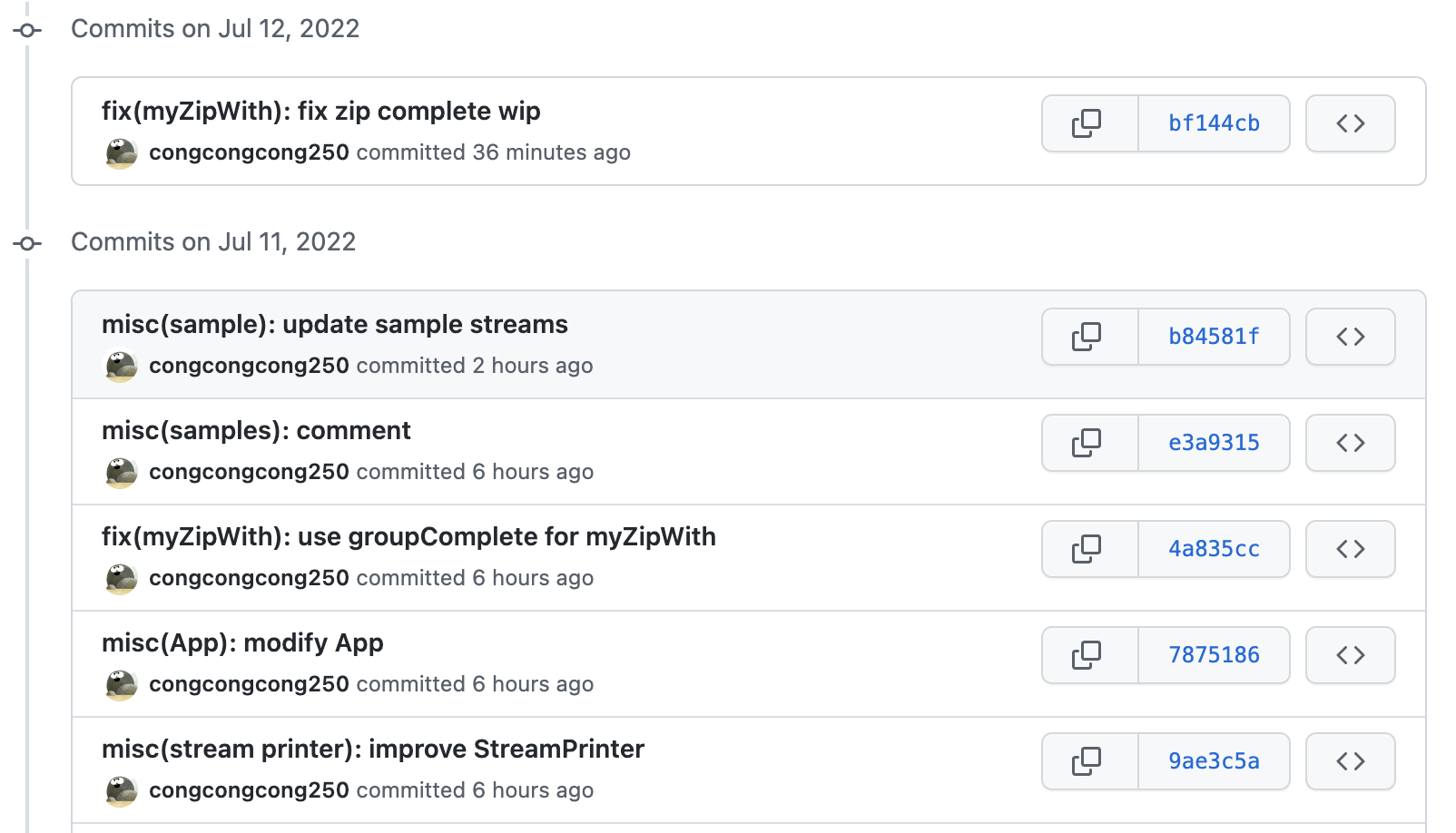Browse repository at commit b84581f
Screen dimensions: 1456x833
[1350, 337]
